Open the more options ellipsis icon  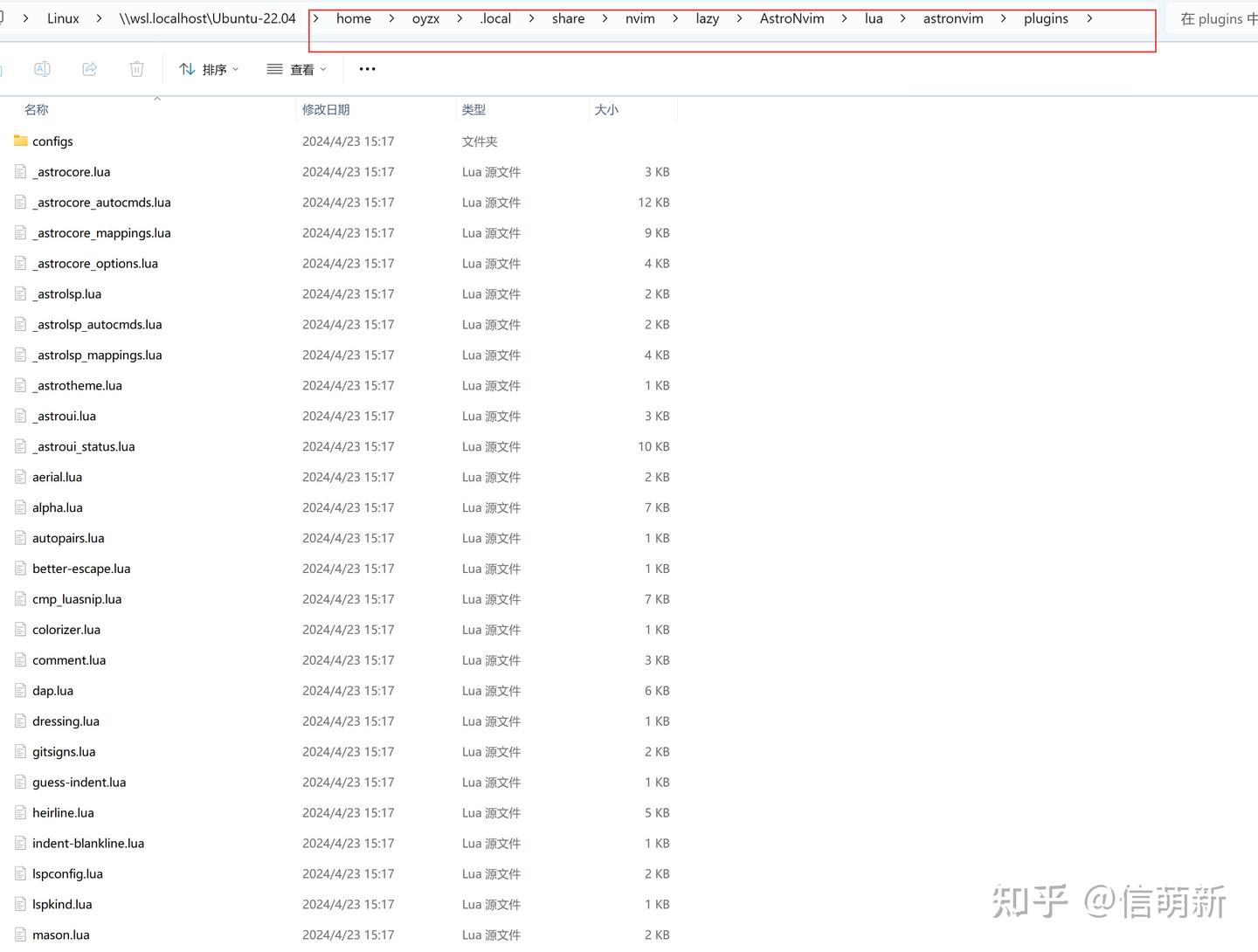tap(366, 69)
